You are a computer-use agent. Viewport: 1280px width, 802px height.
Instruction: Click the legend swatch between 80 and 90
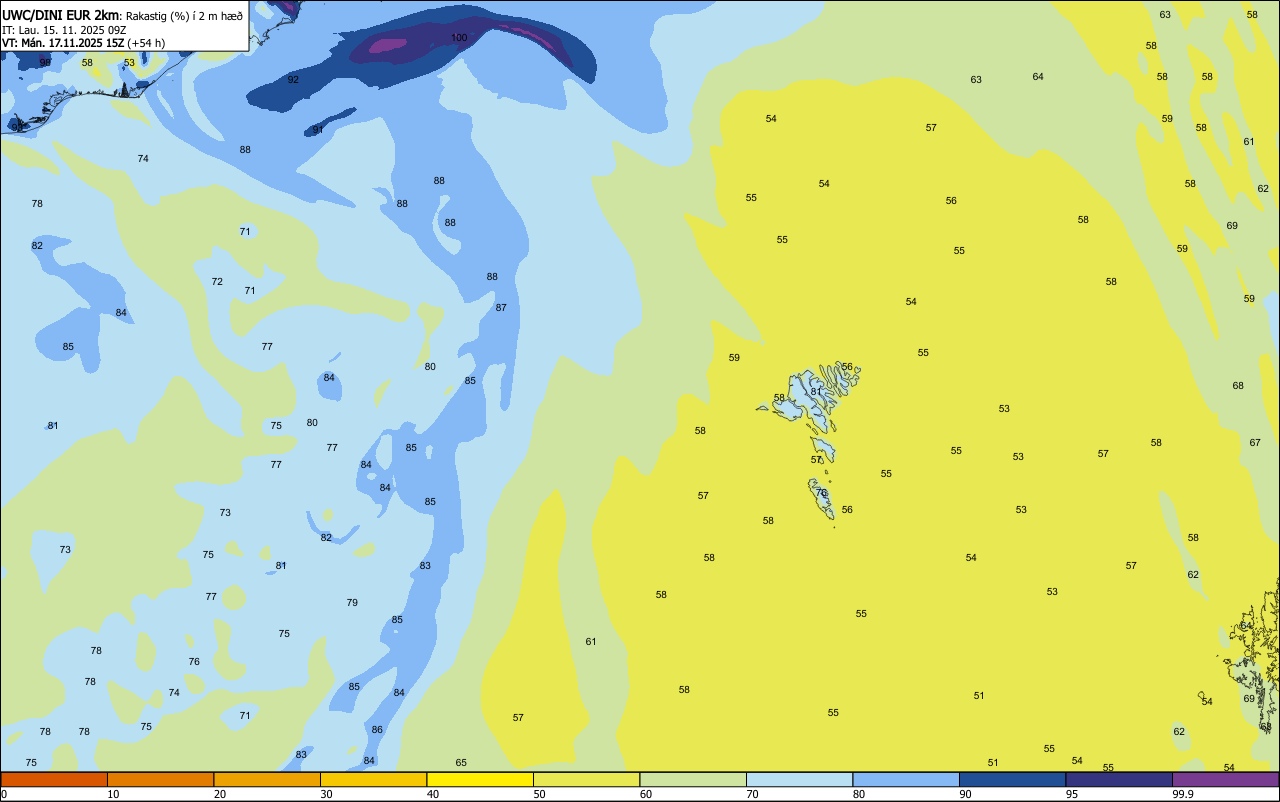click(906, 779)
